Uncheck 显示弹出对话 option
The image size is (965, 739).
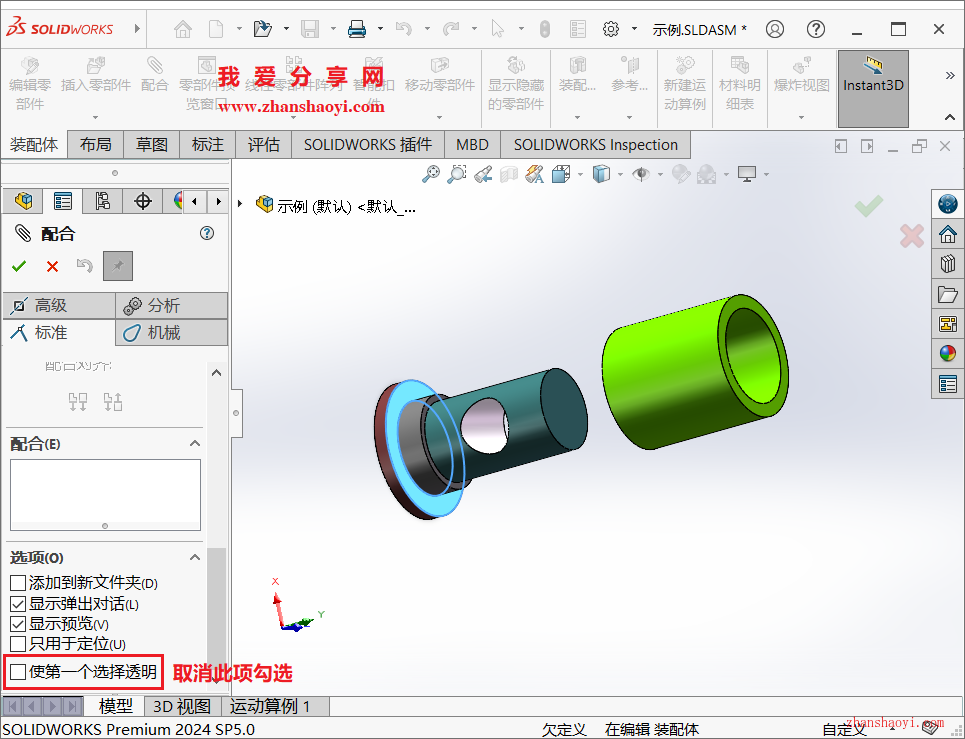pyautogui.click(x=18, y=604)
